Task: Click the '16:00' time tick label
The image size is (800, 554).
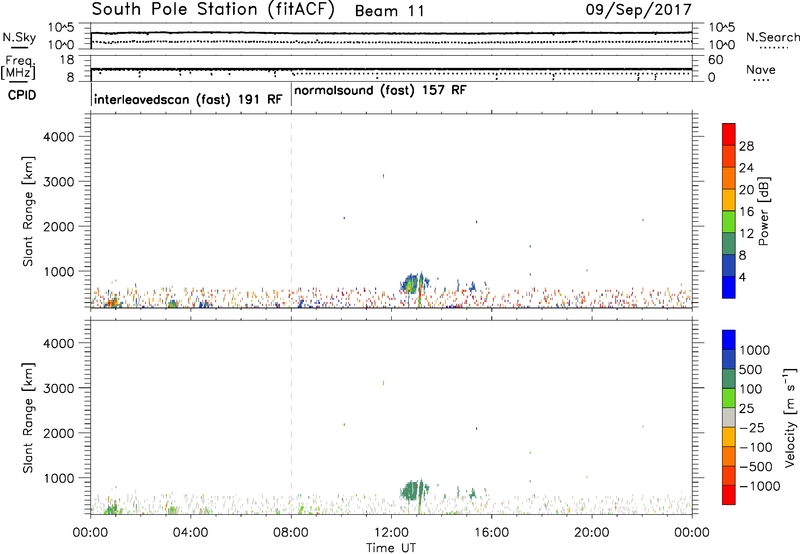Action: tap(491, 533)
